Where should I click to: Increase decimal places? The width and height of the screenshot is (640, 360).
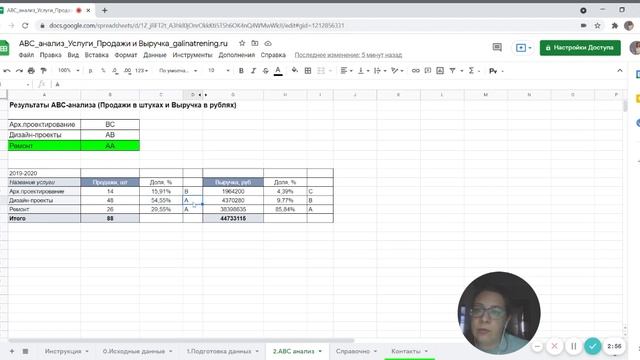click(127, 71)
